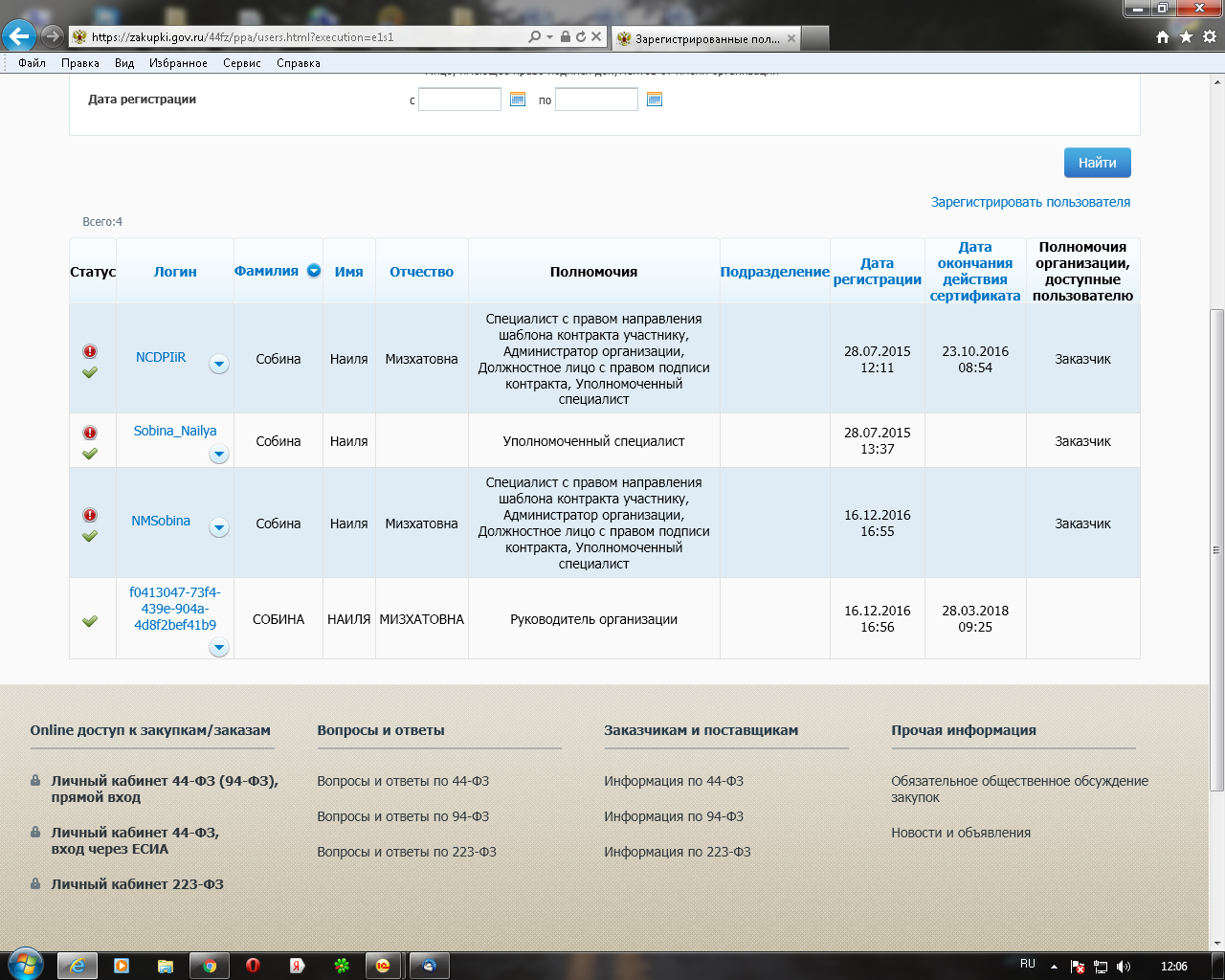Refresh the page using the address bar icon
The width and height of the screenshot is (1225, 980).
tap(580, 37)
